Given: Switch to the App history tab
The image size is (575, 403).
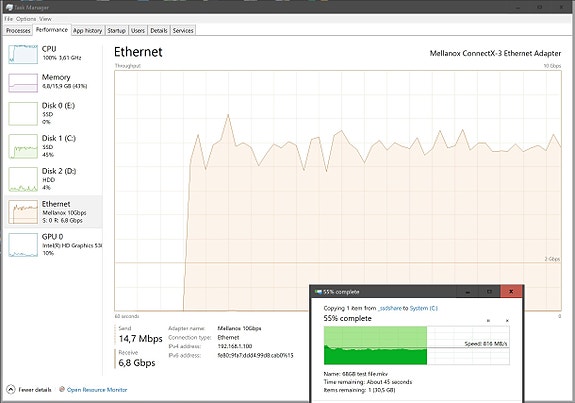Looking at the screenshot, I should click(x=87, y=30).
